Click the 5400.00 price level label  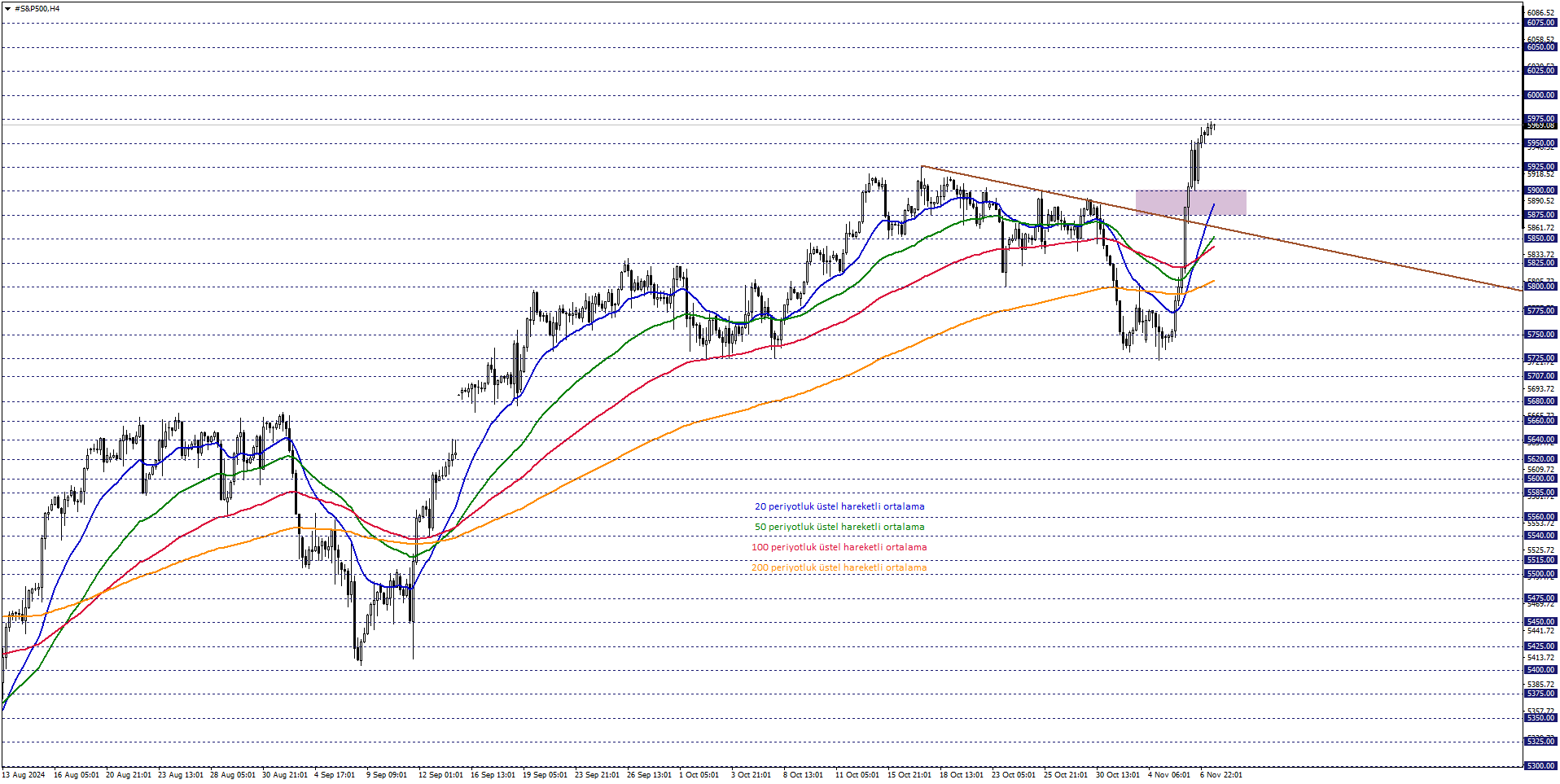[x=1540, y=670]
